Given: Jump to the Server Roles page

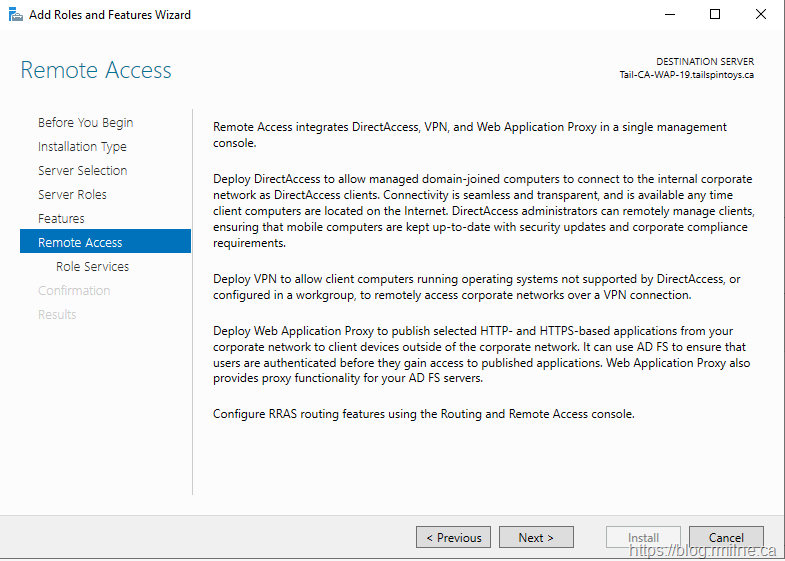Looking at the screenshot, I should pos(72,195).
